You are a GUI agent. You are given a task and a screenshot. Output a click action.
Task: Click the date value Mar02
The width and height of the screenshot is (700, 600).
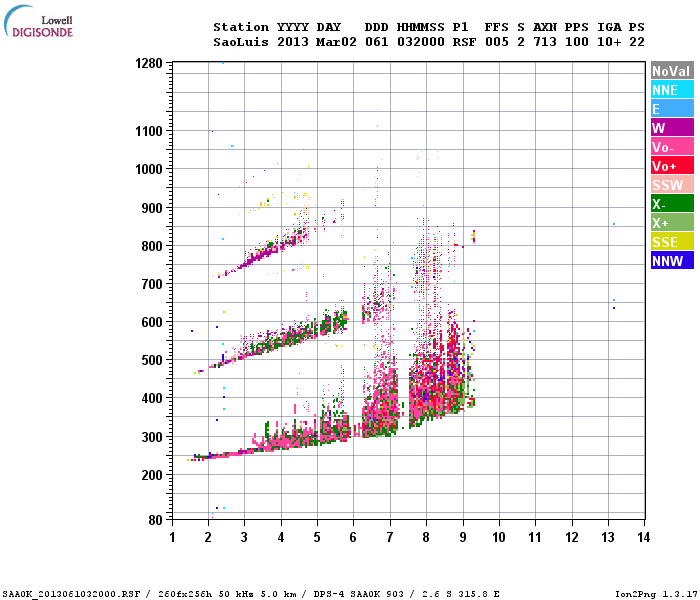336,42
